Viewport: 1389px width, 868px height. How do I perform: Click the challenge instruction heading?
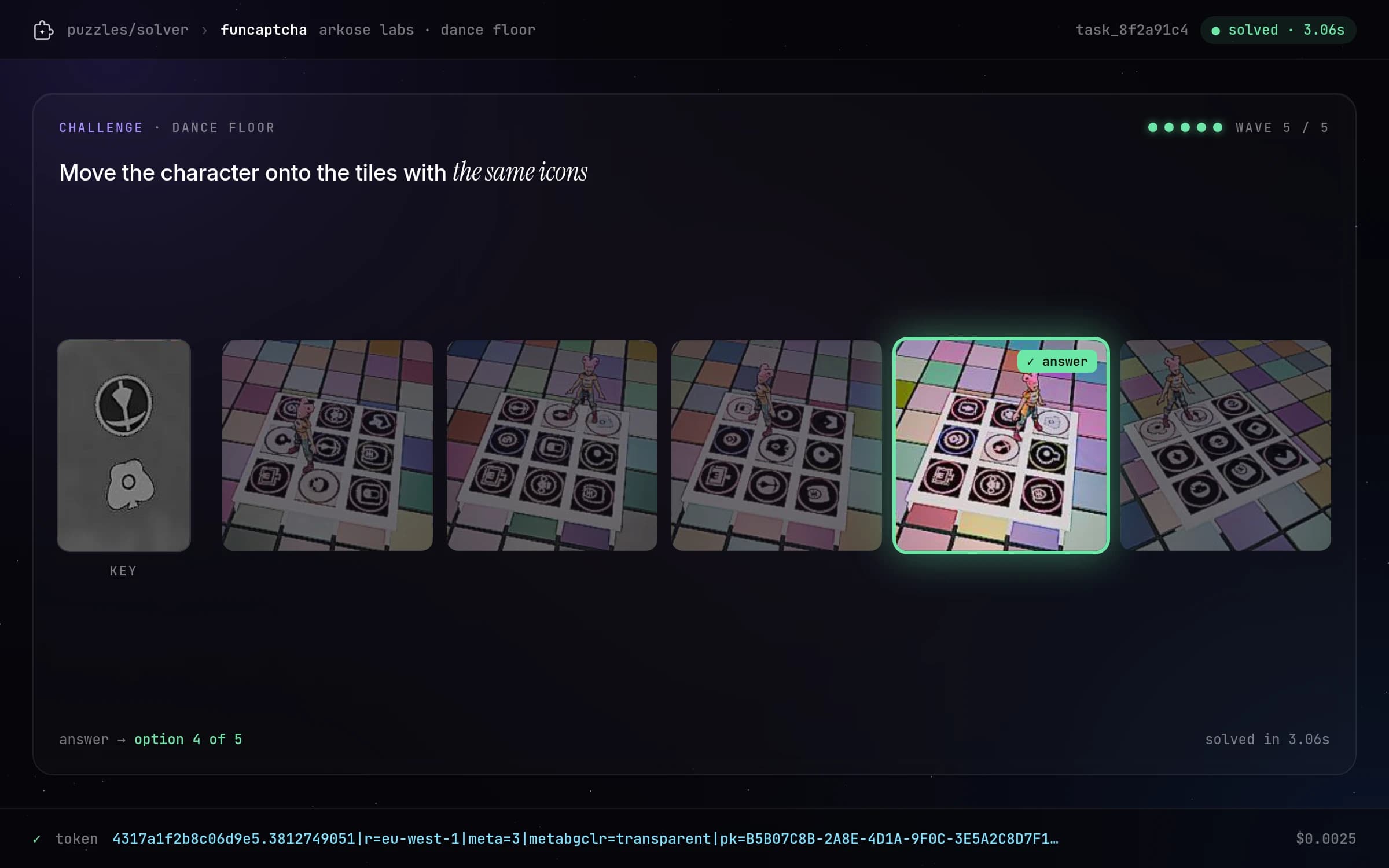[323, 172]
